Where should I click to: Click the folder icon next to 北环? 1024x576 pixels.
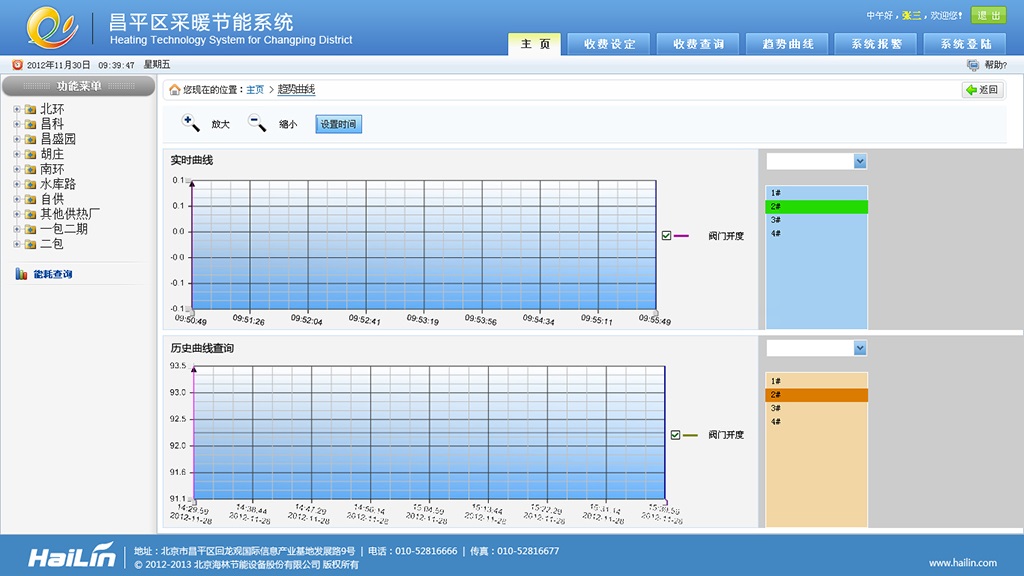point(30,110)
